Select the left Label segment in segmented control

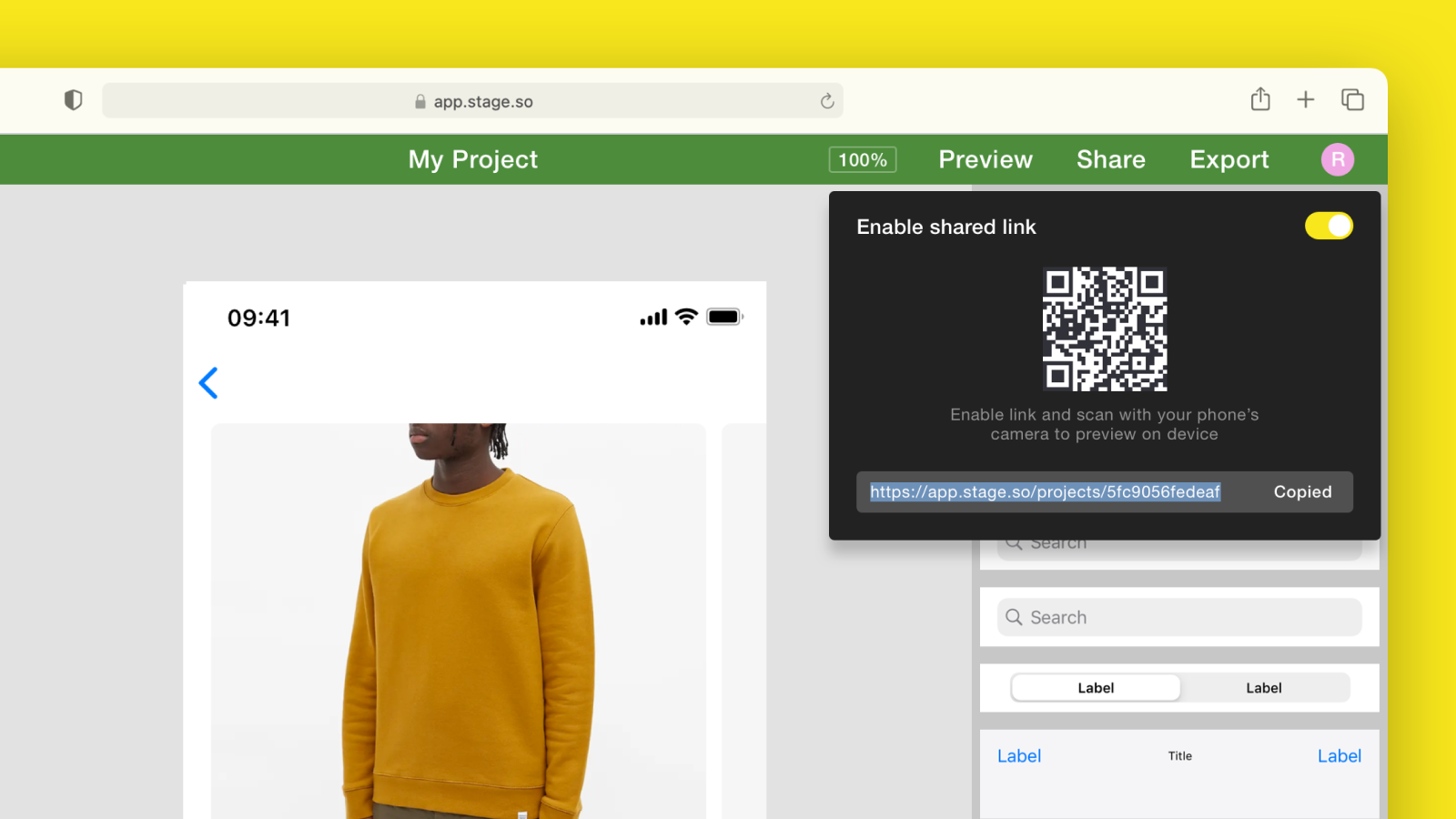[1096, 688]
